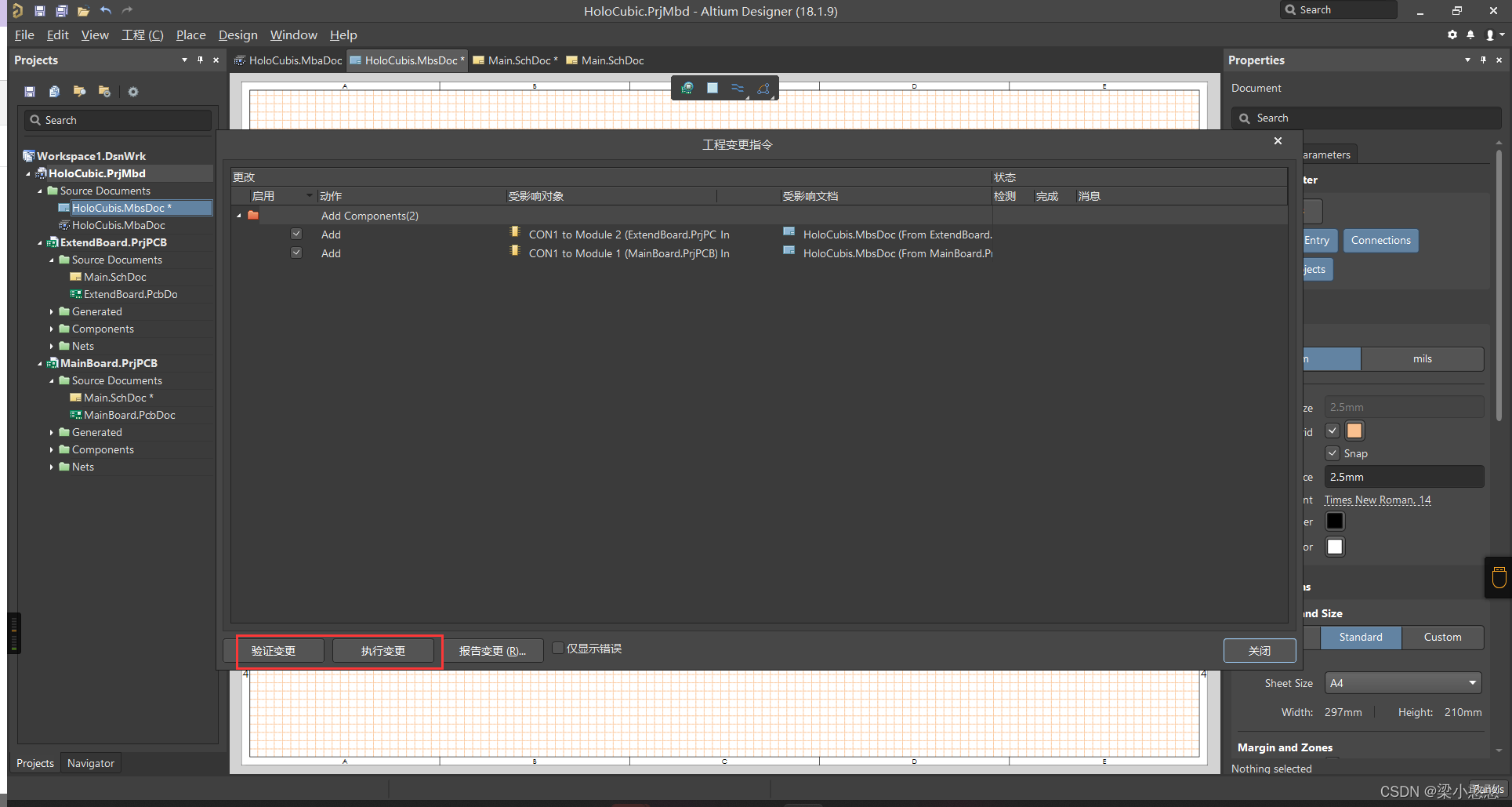
Task: Click the 执行变更 button
Action: tap(383, 651)
